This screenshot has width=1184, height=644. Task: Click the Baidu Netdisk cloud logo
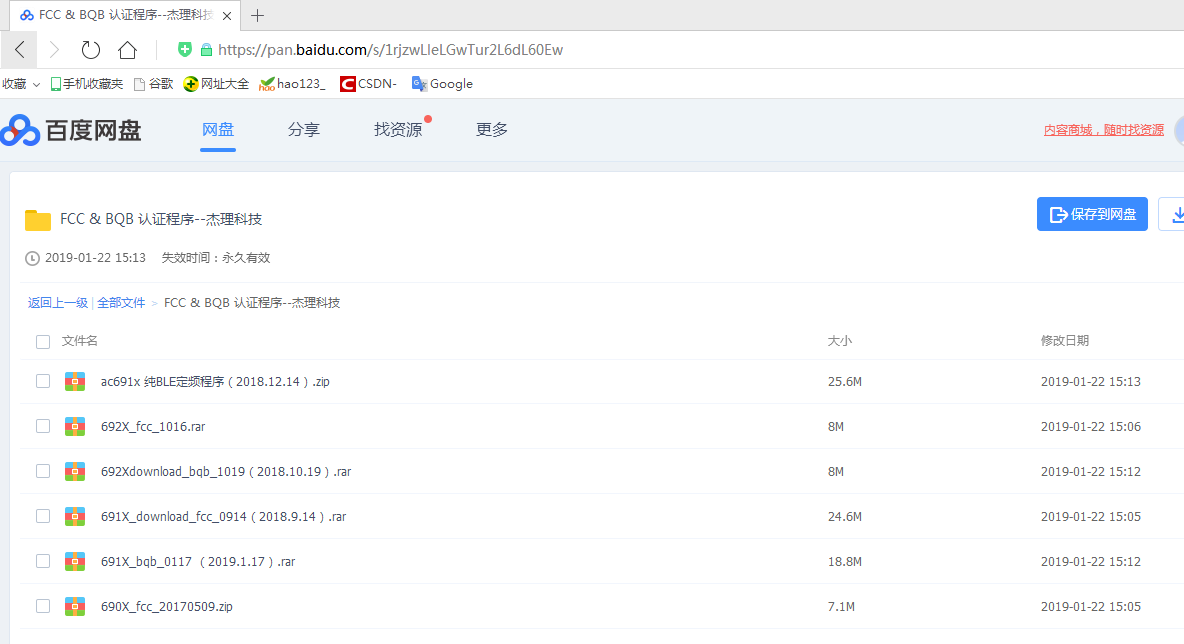click(20, 130)
